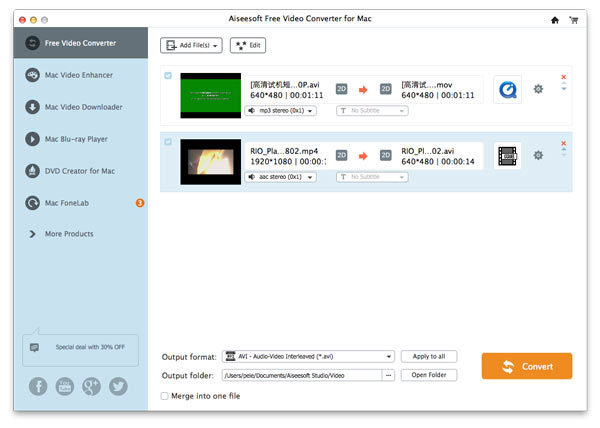This screenshot has height=428, width=600.
Task: Click the red arrow in RIO_Pla row
Action: (363, 156)
